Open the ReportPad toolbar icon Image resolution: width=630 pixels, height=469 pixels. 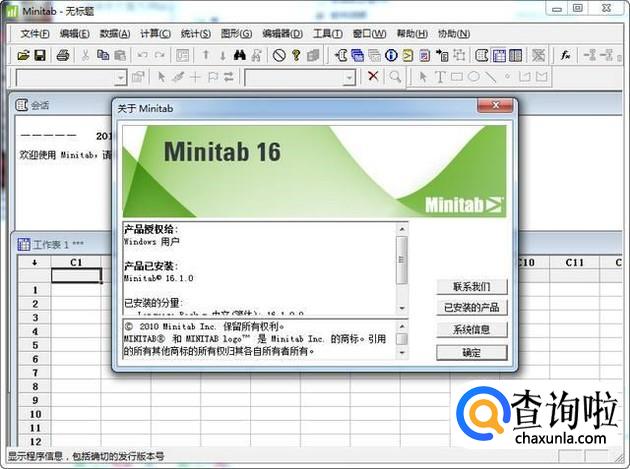(x=425, y=55)
